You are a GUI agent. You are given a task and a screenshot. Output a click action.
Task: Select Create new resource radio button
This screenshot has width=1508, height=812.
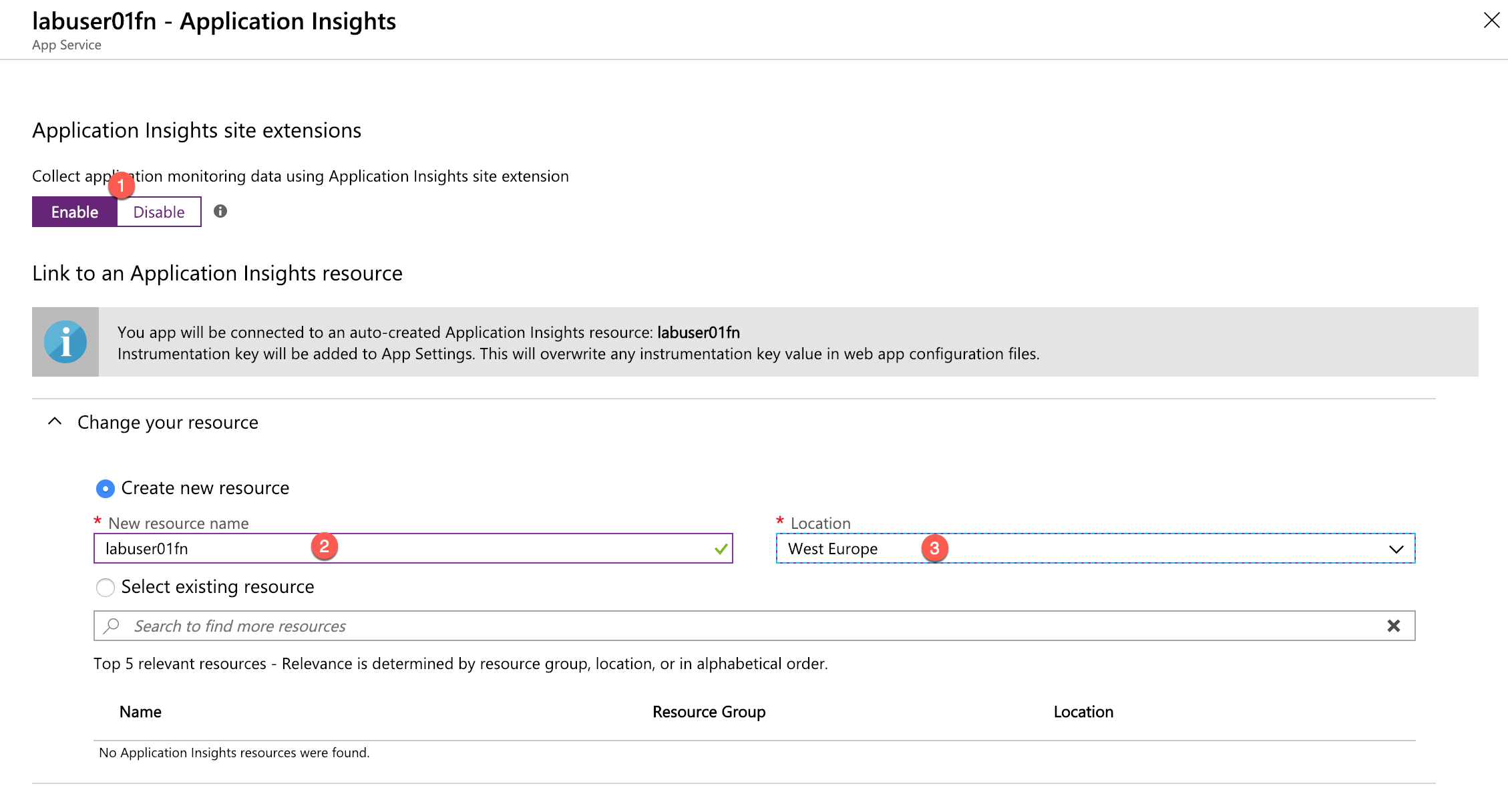(106, 489)
